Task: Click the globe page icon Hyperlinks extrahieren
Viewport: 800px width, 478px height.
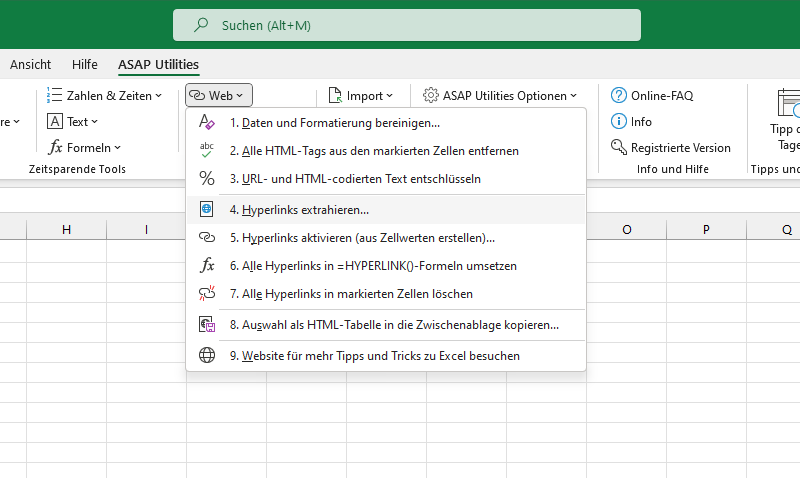Action: tap(207, 209)
